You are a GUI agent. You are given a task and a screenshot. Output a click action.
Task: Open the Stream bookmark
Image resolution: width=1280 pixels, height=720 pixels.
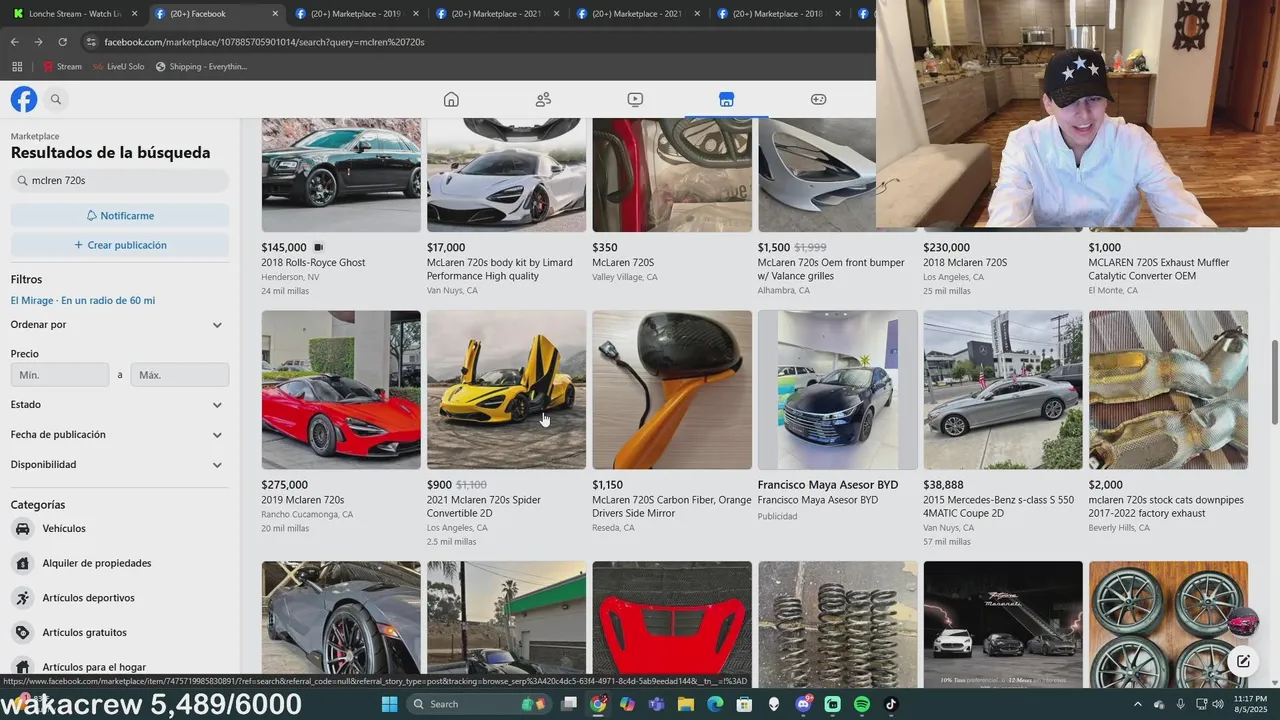(x=62, y=67)
